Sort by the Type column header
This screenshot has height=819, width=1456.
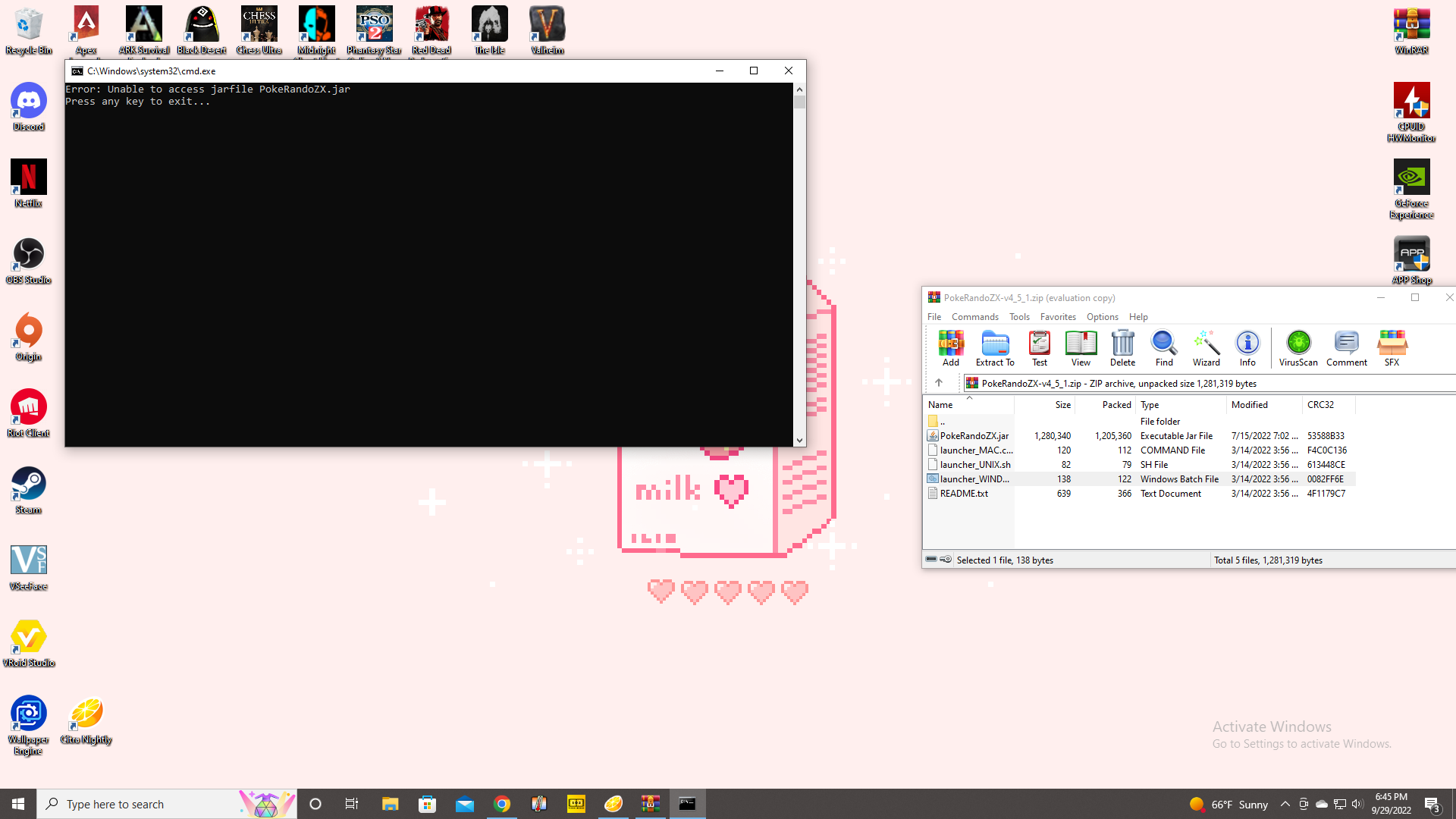click(x=1181, y=405)
